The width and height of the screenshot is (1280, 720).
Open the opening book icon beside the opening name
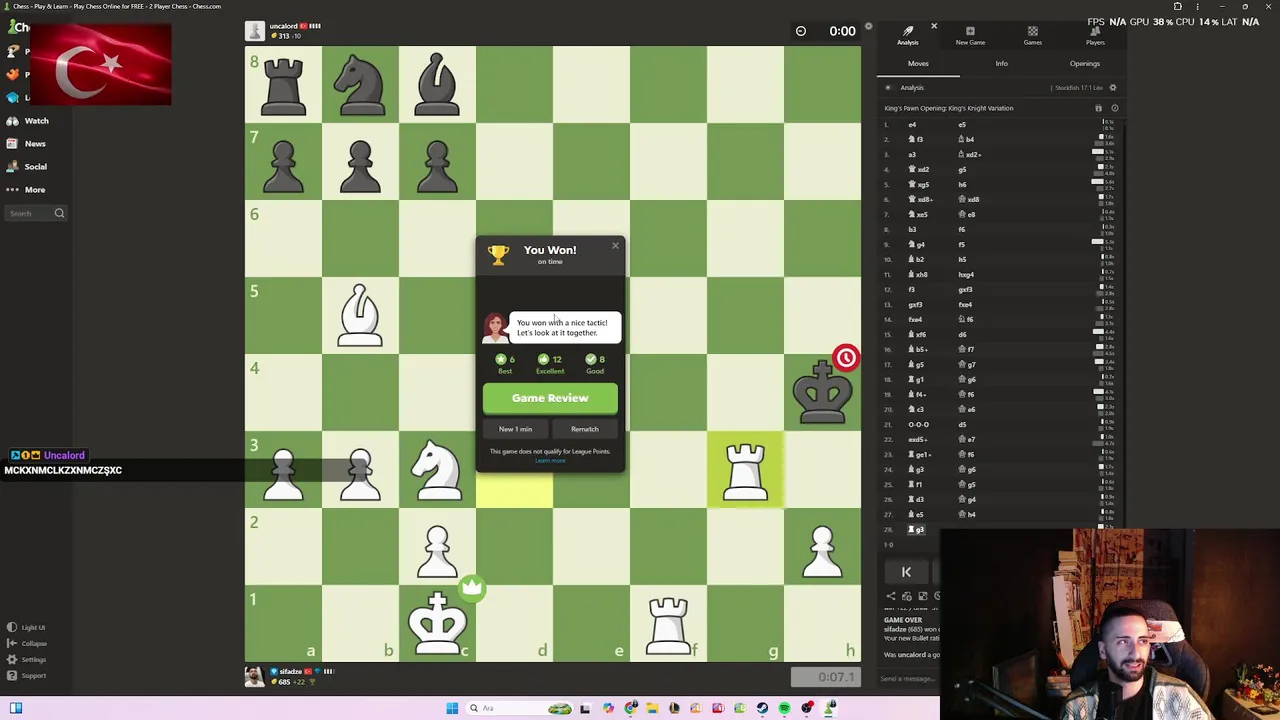tap(1098, 108)
